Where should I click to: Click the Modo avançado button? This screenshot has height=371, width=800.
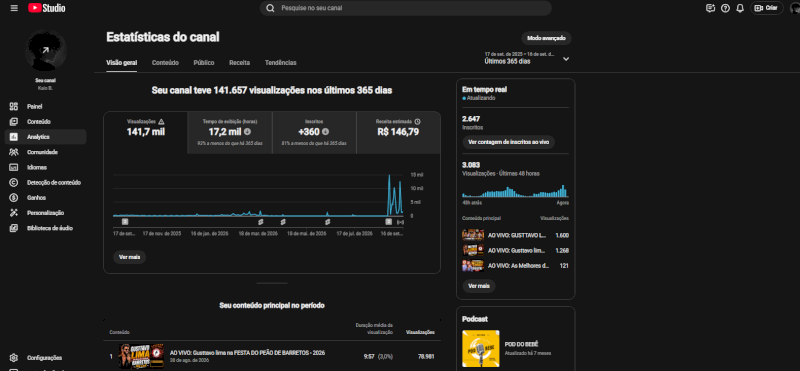point(546,38)
